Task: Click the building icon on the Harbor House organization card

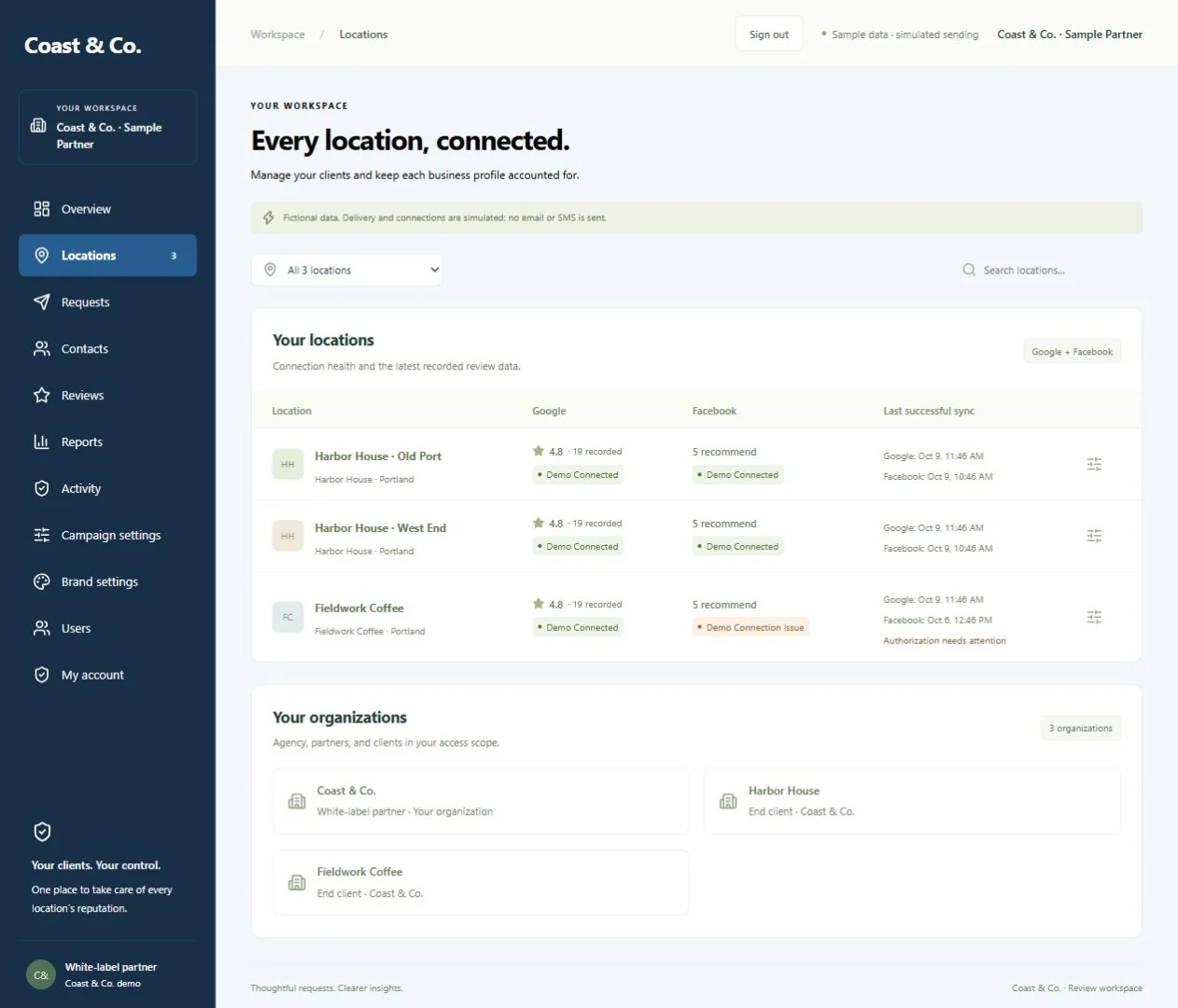Action: click(x=728, y=802)
